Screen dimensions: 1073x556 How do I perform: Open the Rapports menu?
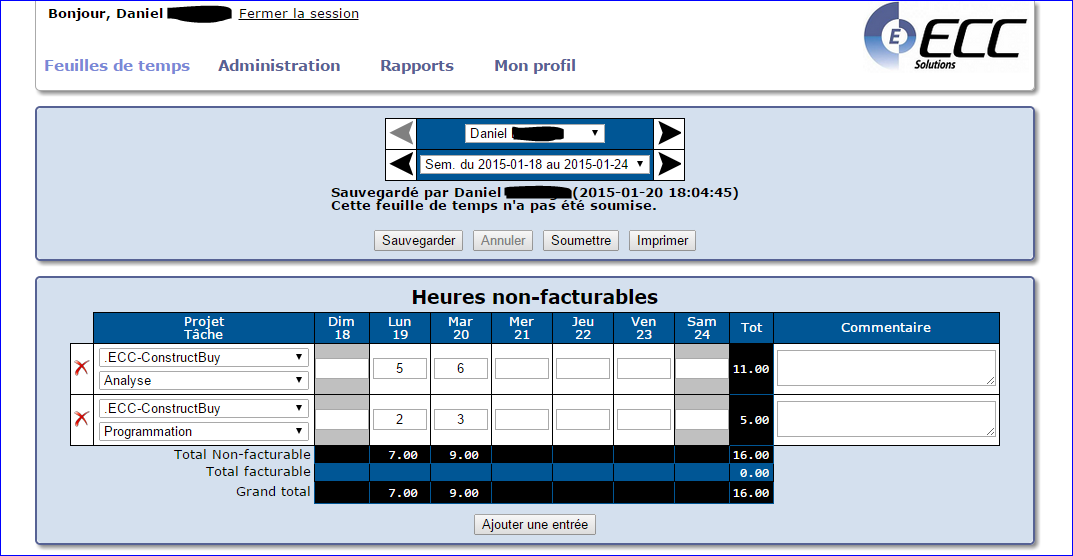417,66
